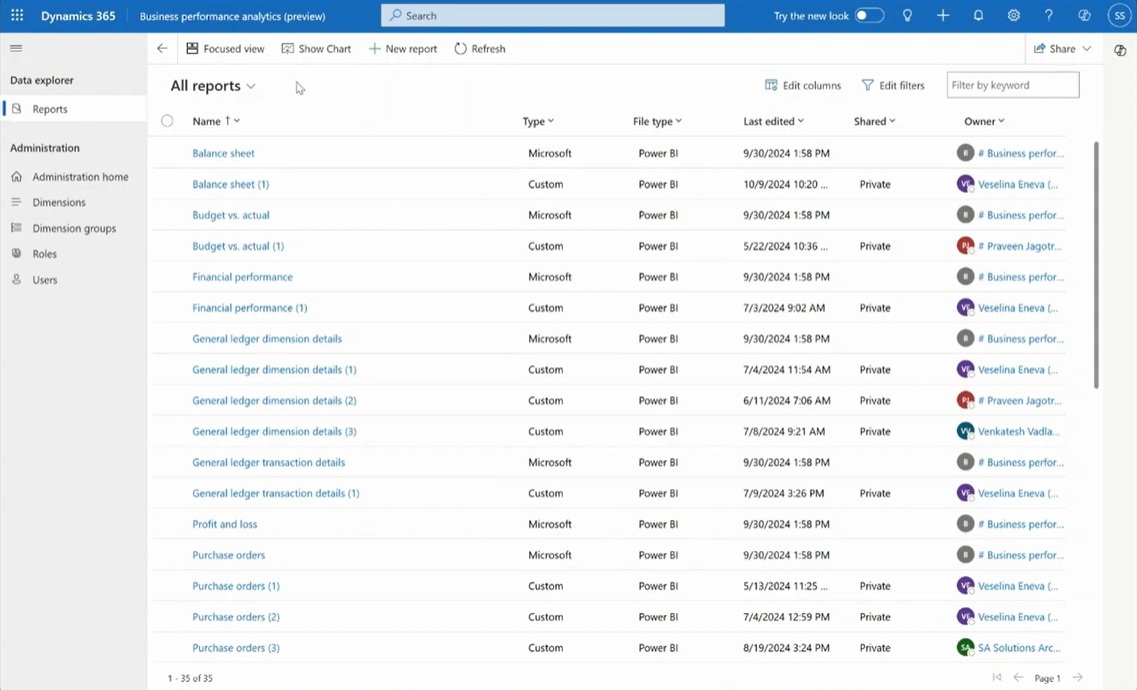Image resolution: width=1137 pixels, height=690 pixels.
Task: Open the notifications bell
Action: [978, 15]
